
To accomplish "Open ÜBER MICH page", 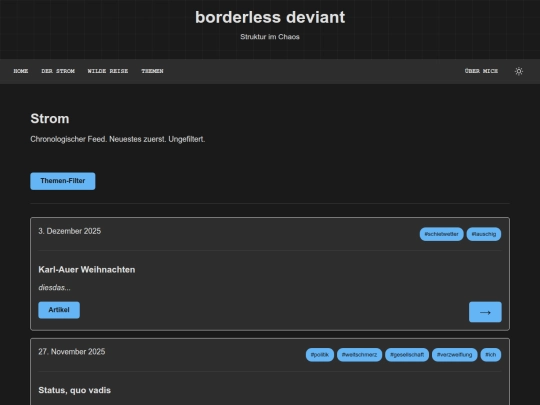I will tap(481, 71).
